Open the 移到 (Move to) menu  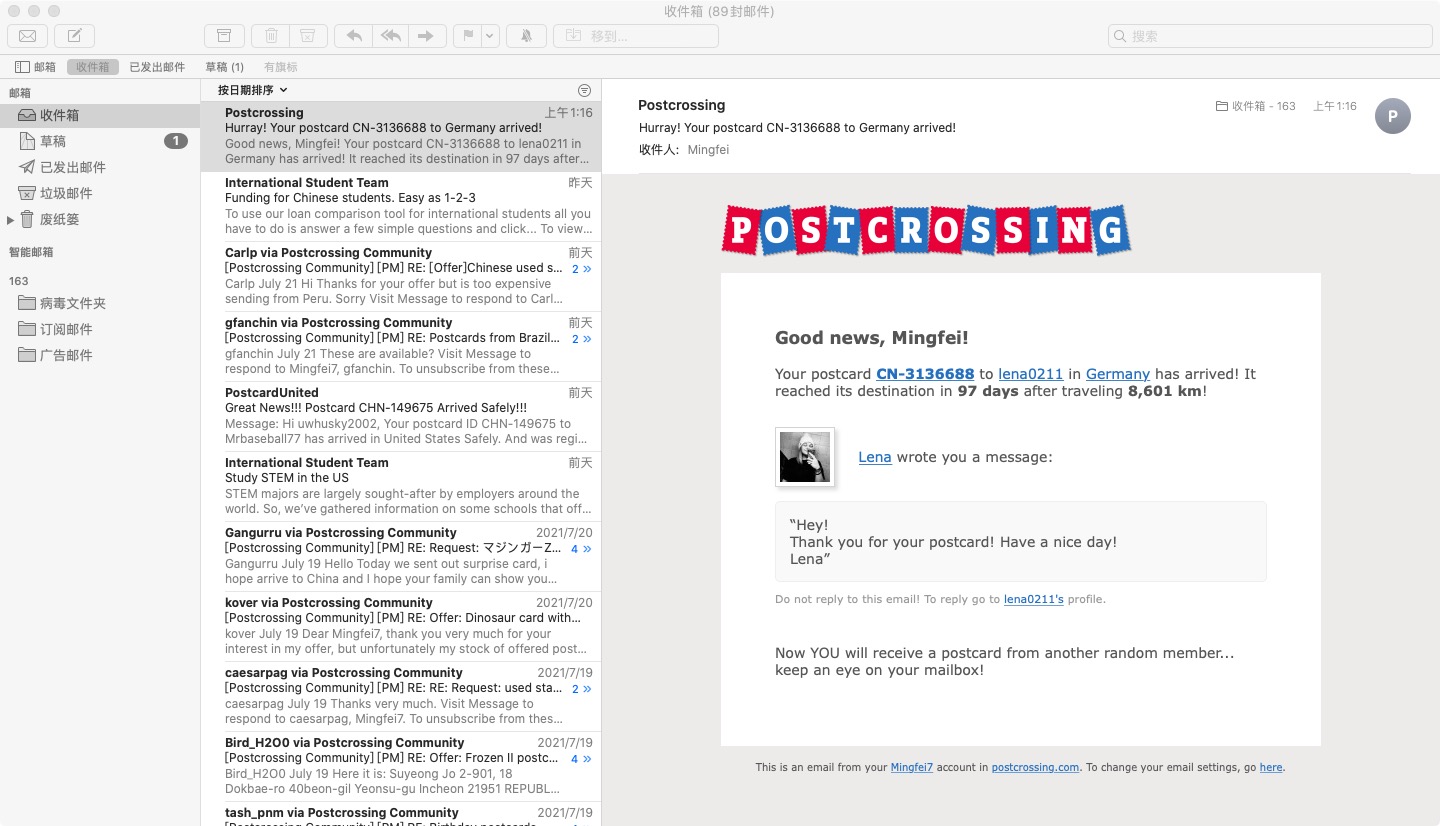tap(636, 36)
